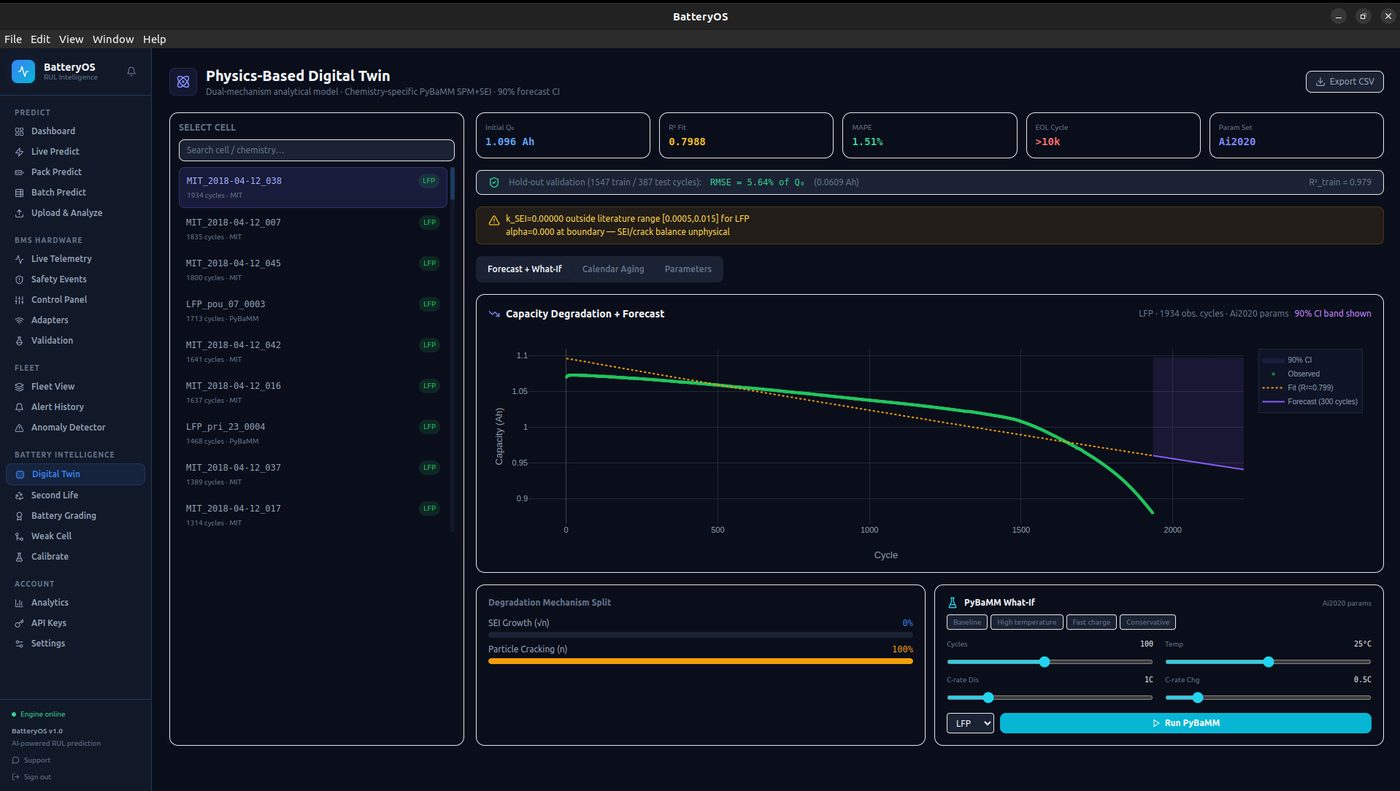Adjust the Temp slider
Screen dimensions: 1400x791
coord(1268,662)
